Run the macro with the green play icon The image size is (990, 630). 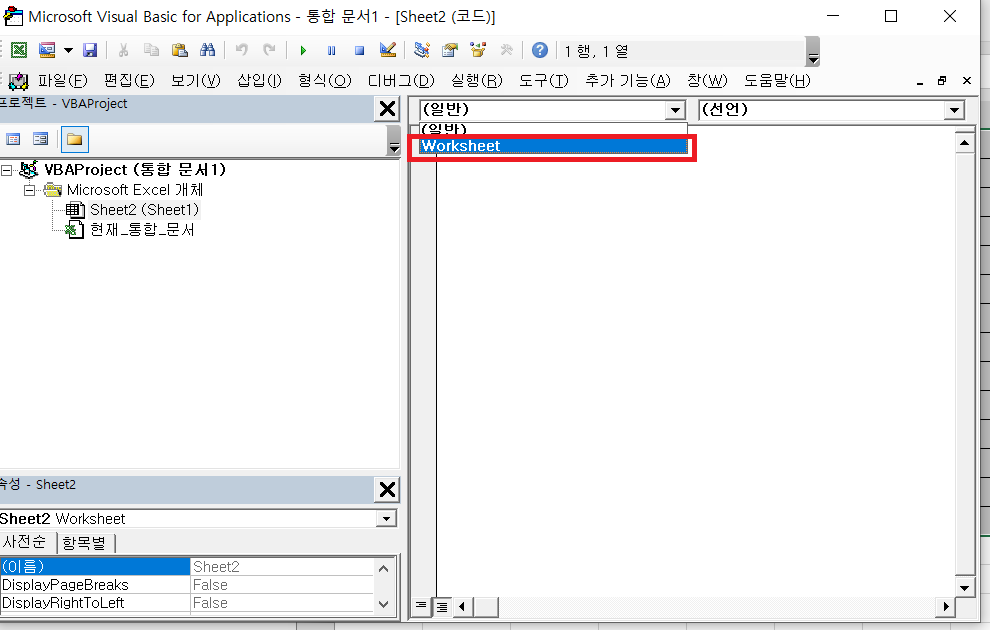tap(303, 51)
